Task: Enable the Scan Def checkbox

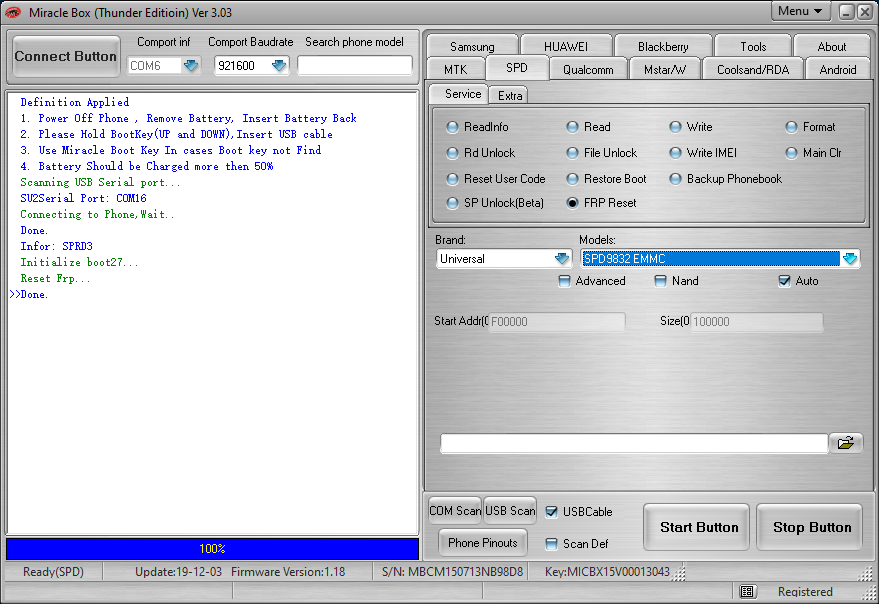Action: pyautogui.click(x=552, y=543)
